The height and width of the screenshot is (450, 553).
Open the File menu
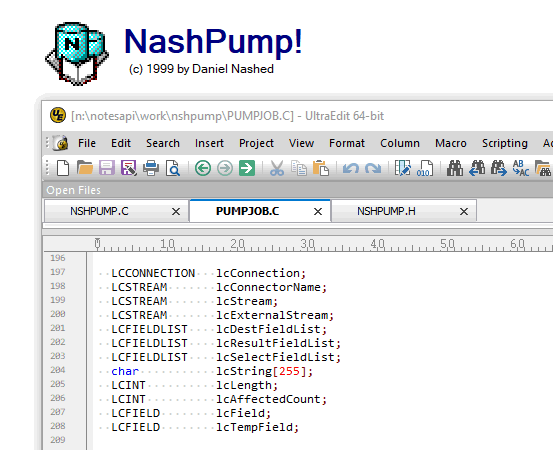pyautogui.click(x=87, y=143)
